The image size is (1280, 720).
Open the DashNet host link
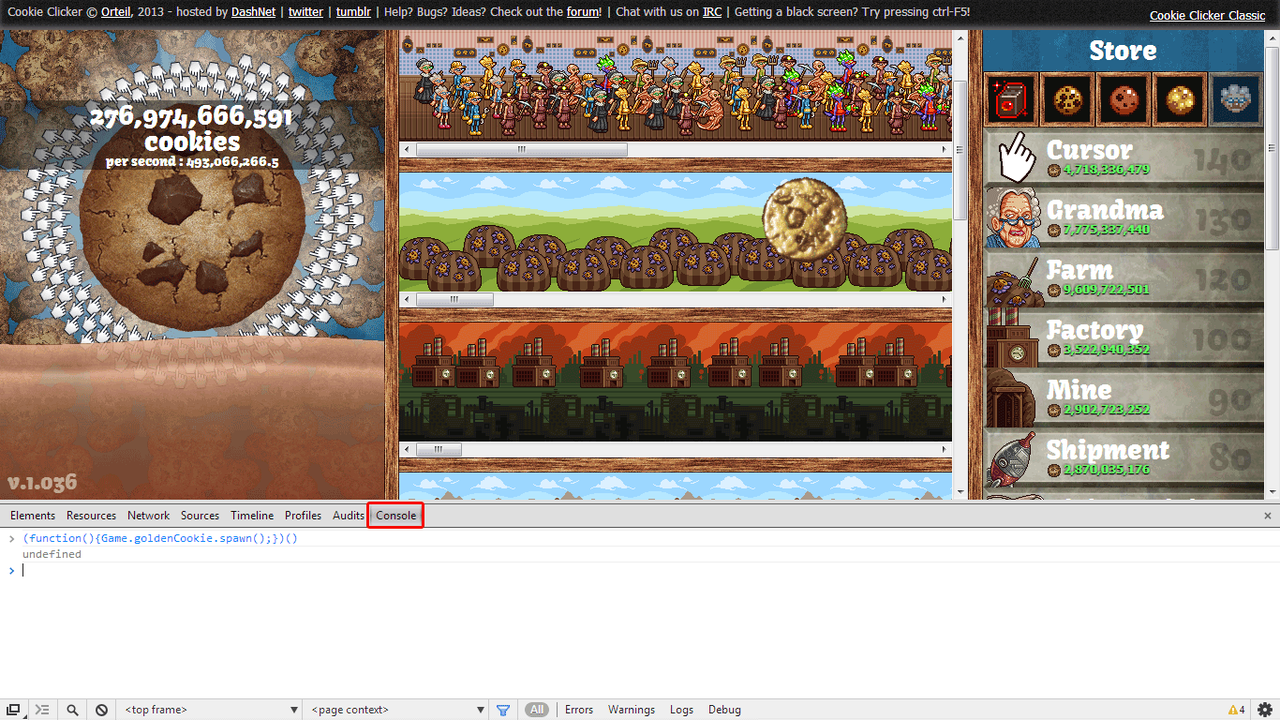[x=254, y=12]
